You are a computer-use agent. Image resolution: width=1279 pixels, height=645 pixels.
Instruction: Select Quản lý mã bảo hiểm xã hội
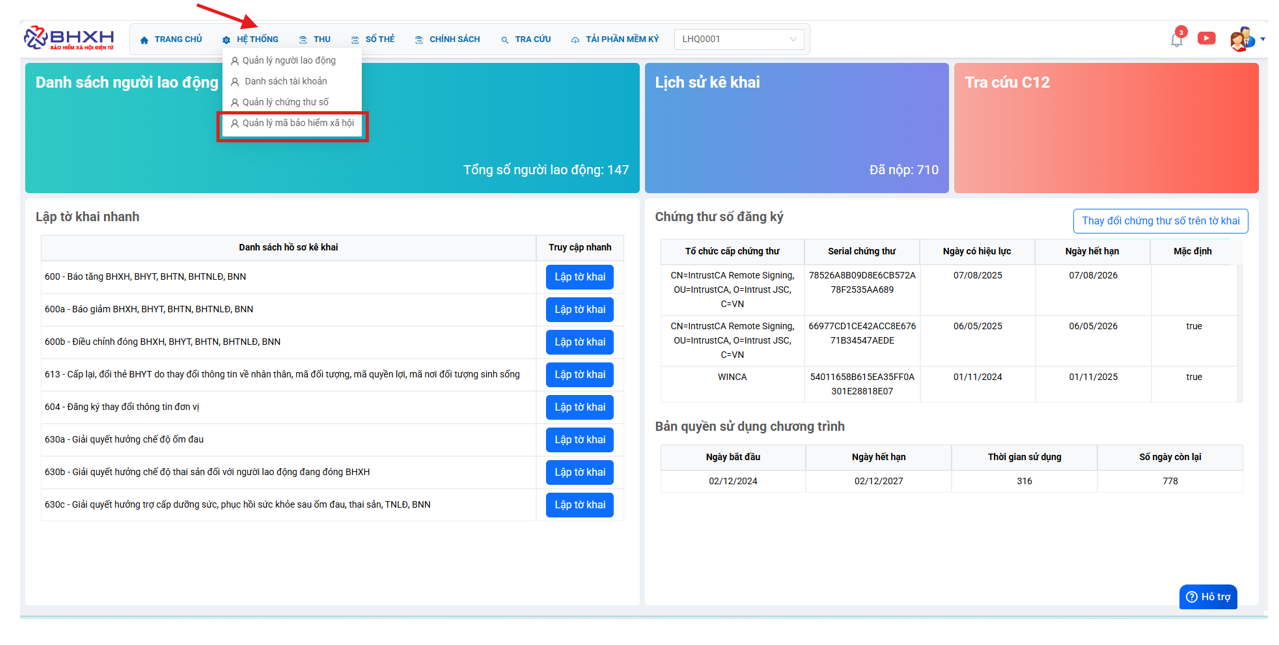pos(297,124)
